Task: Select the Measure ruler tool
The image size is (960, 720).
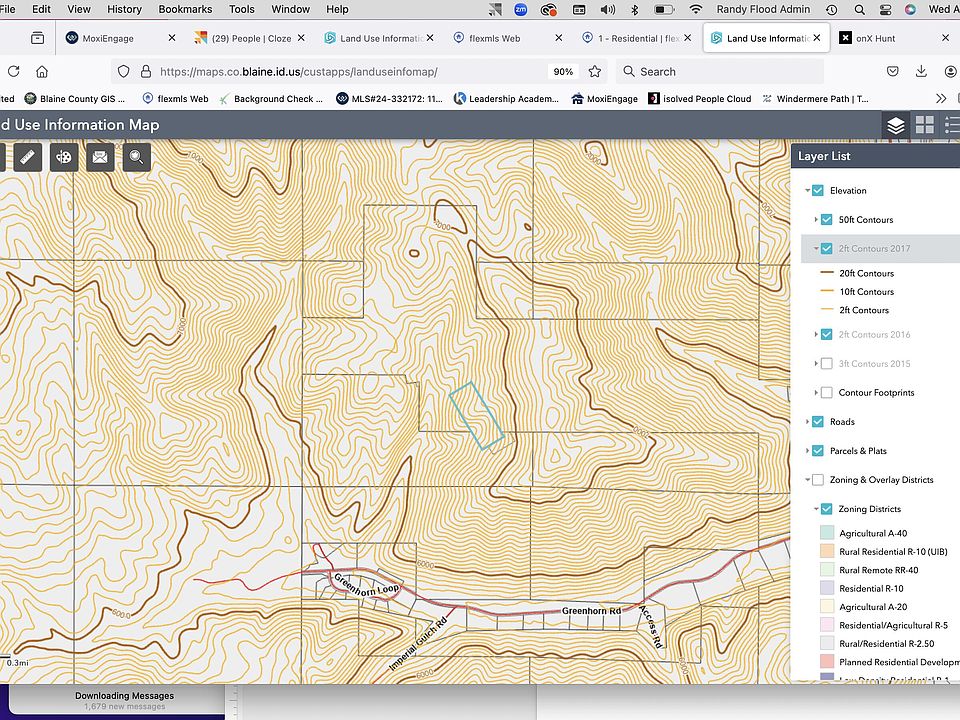Action: (x=27, y=158)
